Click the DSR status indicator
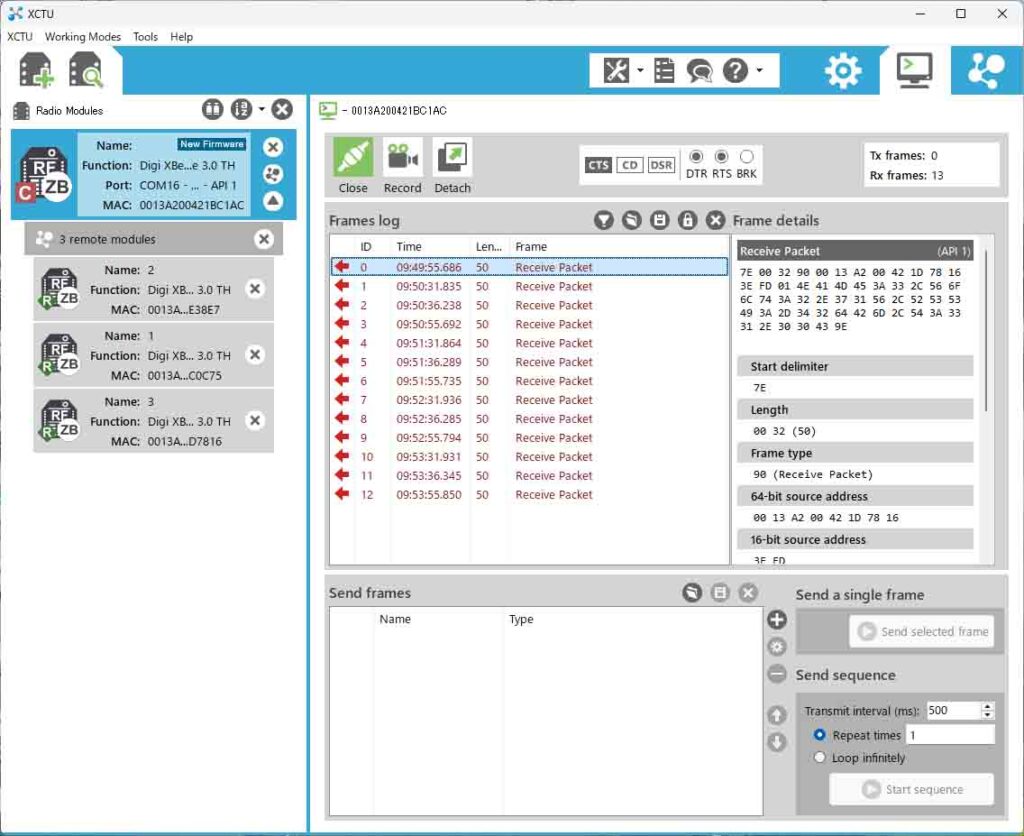Screen dimensions: 1024x836 point(661,165)
